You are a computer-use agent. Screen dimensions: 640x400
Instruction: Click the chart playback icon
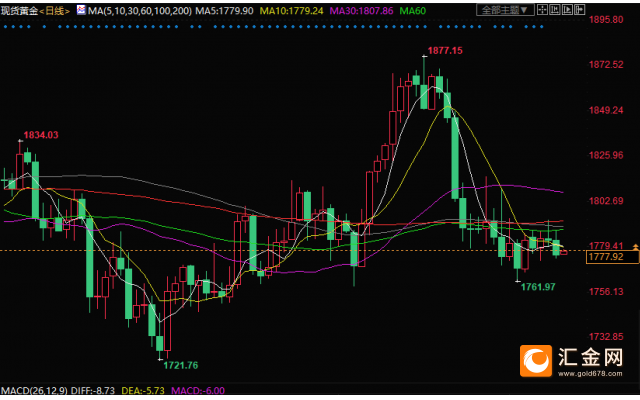point(567,10)
